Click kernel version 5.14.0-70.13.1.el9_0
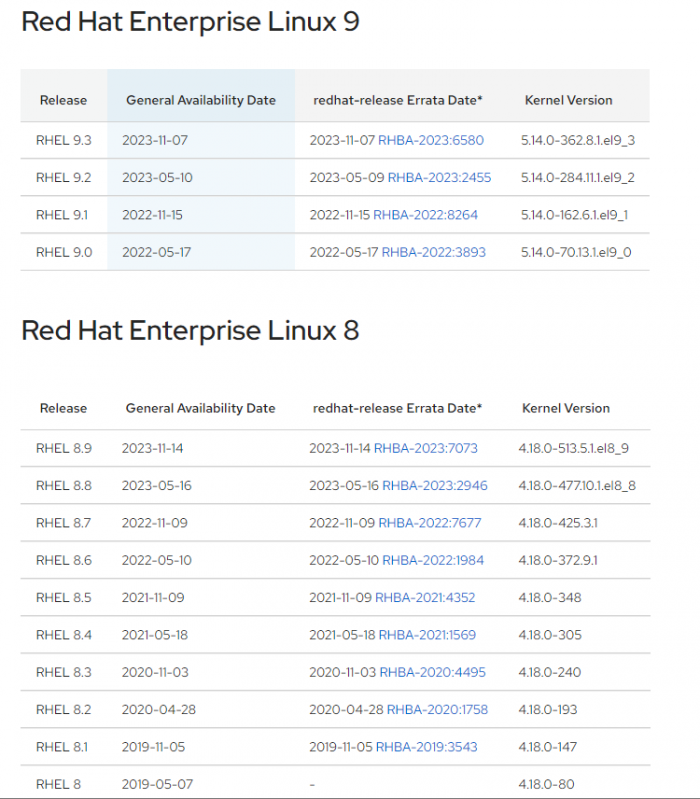 pyautogui.click(x=576, y=252)
